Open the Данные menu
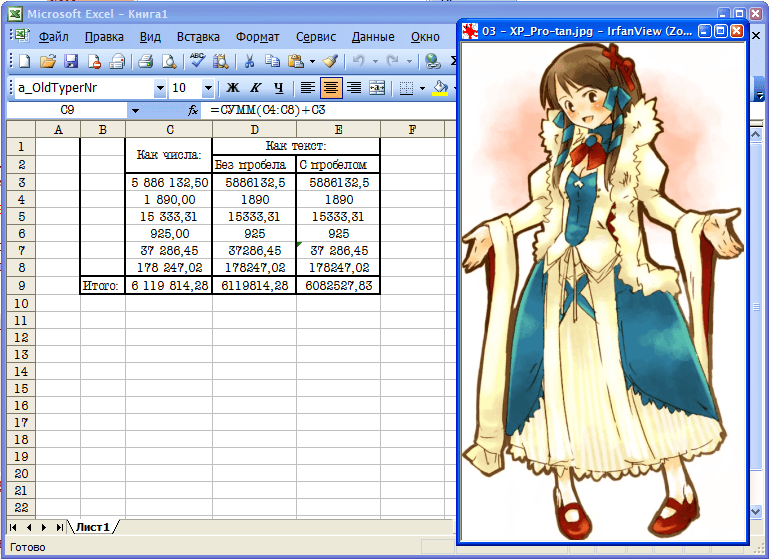769x559 pixels. 373,37
